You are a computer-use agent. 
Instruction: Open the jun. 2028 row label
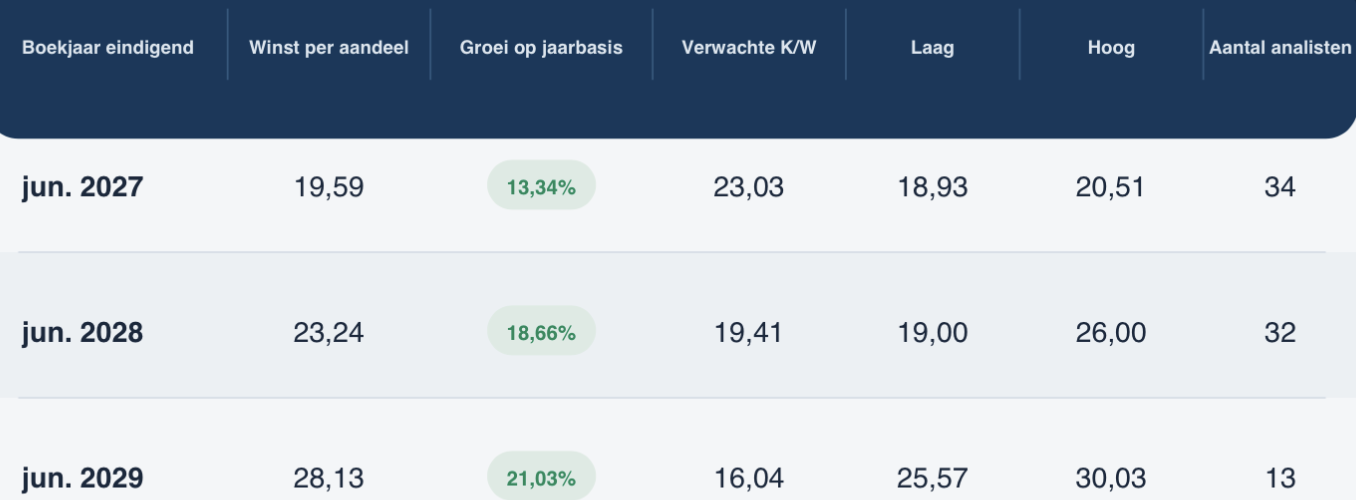(83, 332)
